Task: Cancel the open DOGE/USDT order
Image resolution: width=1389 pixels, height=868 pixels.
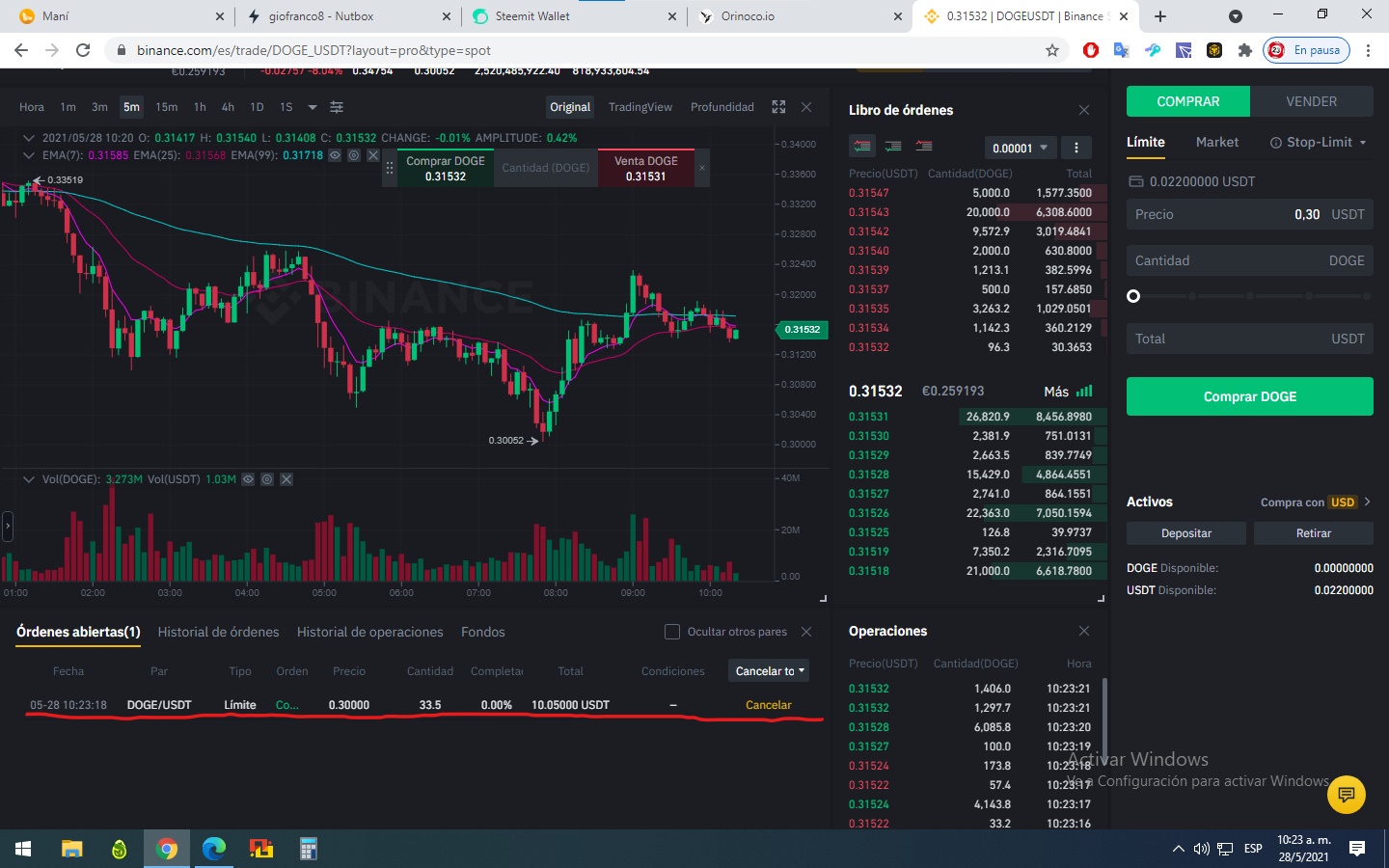Action: 769,705
